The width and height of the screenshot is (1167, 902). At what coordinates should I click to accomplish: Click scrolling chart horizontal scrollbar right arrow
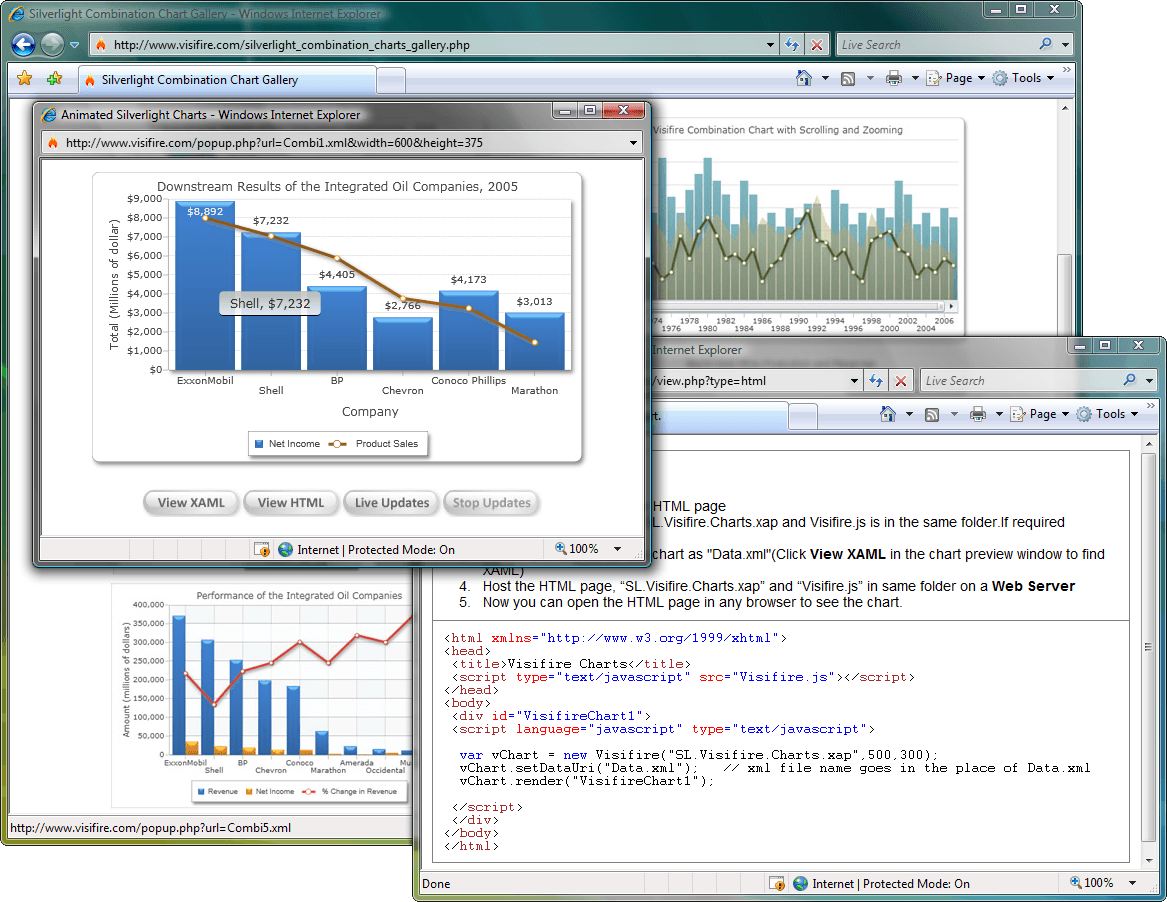pos(951,306)
